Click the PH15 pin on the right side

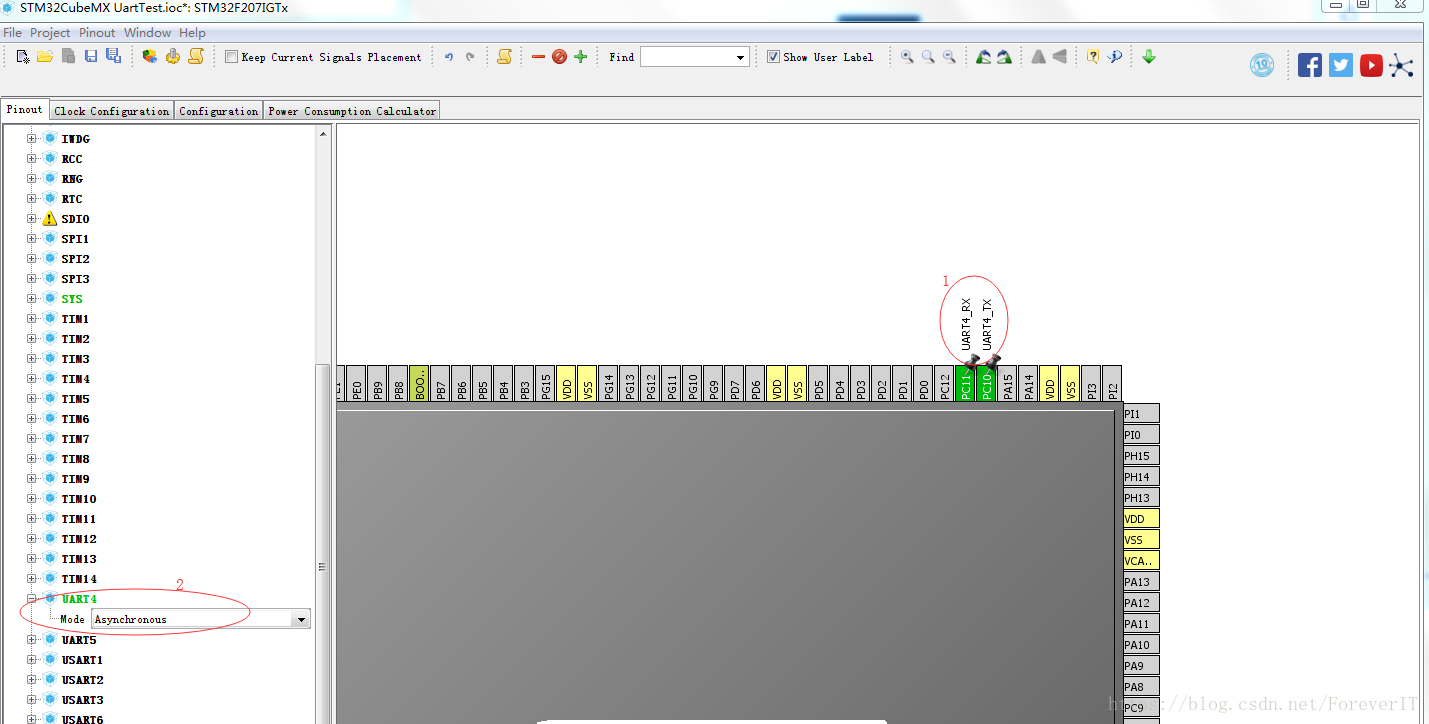tap(1141, 456)
